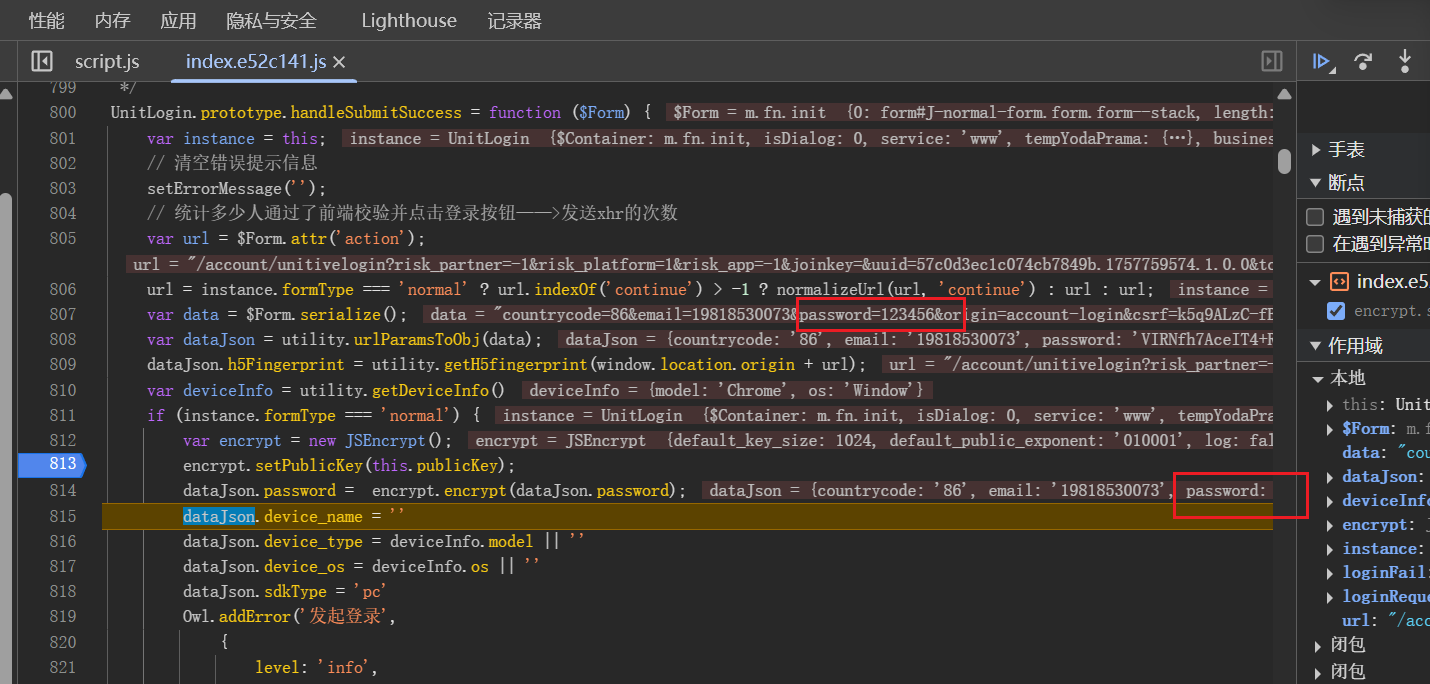Viewport: 1430px width, 684px height.
Task: Enable pause on caught exceptions checkbox
Action: point(1315,244)
